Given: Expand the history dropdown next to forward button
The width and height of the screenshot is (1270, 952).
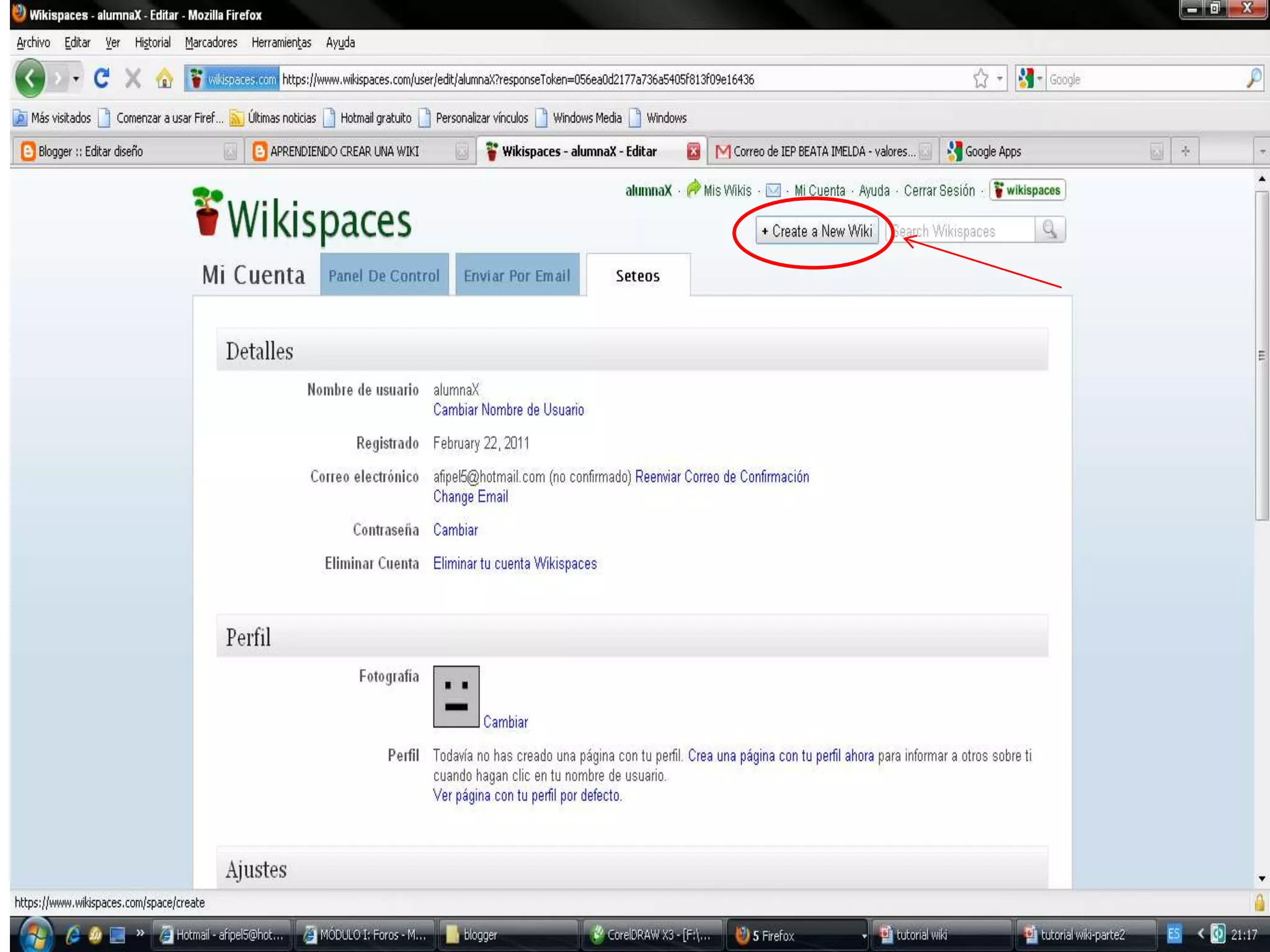Looking at the screenshot, I should (x=76, y=79).
